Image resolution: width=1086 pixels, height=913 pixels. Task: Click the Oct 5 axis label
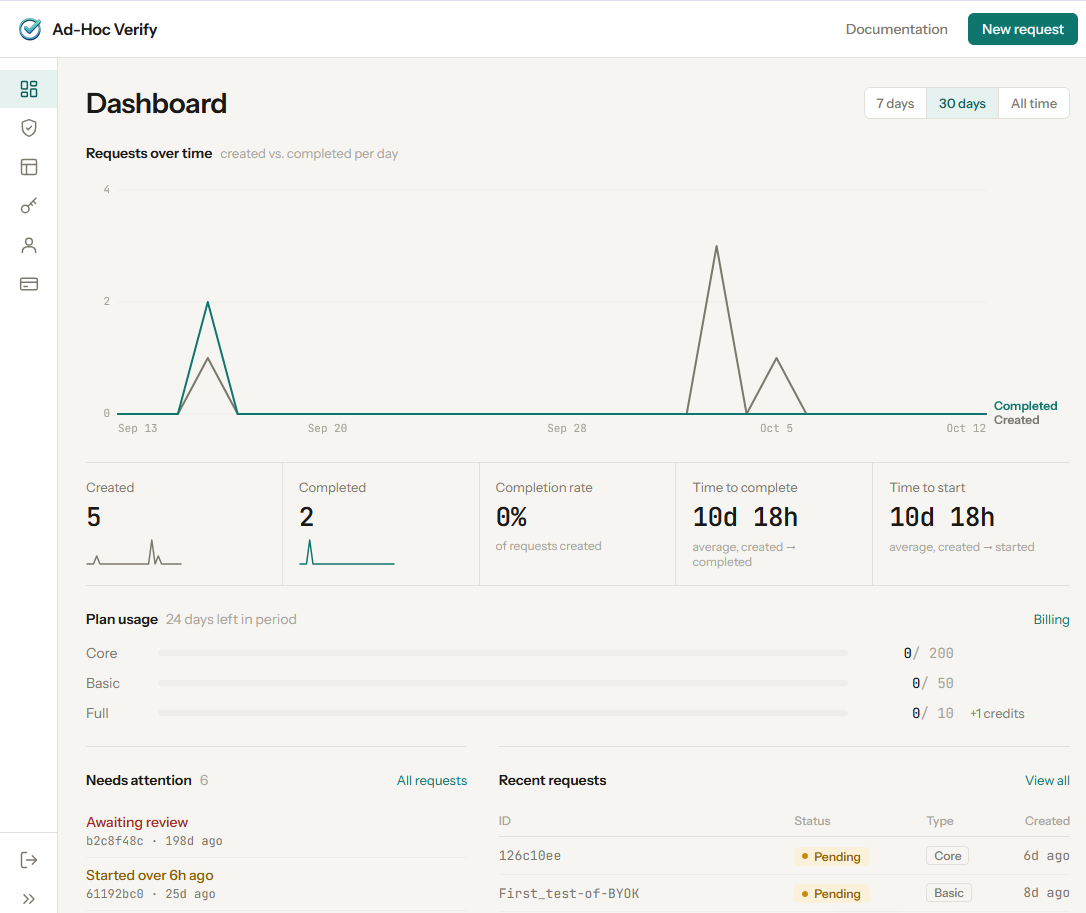tap(776, 428)
